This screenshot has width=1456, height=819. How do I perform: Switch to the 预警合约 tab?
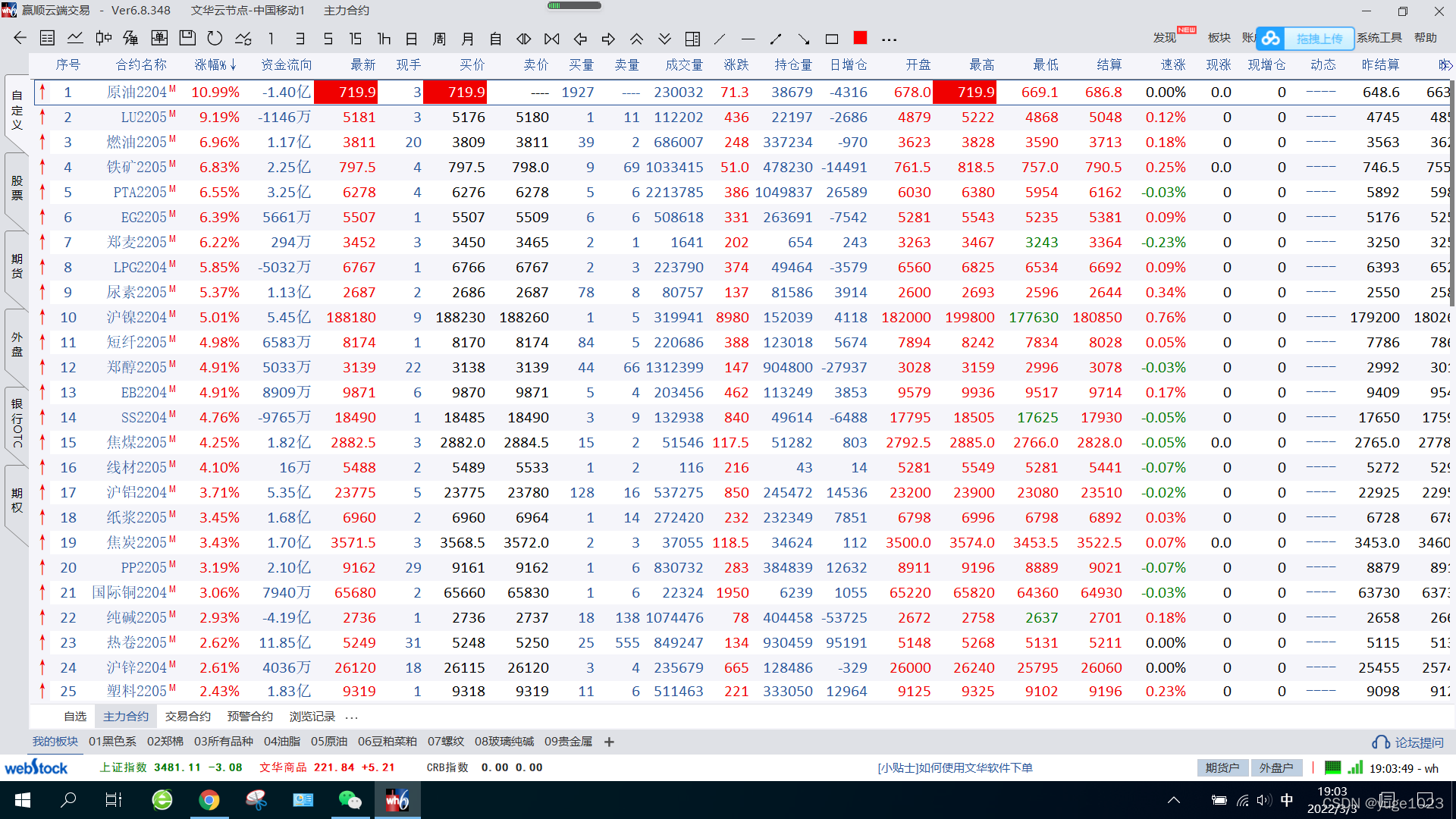[x=250, y=716]
